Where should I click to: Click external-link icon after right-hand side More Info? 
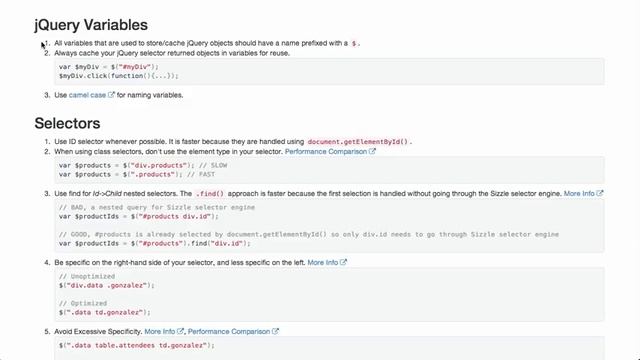(343, 262)
